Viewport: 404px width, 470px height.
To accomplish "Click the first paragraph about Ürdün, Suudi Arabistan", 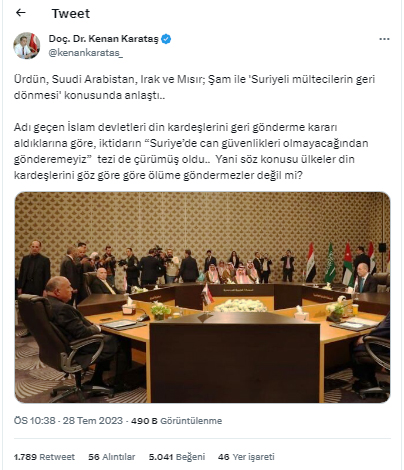I will 194,87.
